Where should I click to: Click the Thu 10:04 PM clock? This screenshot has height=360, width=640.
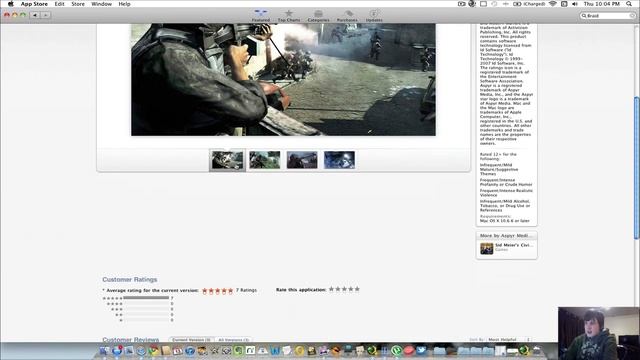click(x=601, y=4)
